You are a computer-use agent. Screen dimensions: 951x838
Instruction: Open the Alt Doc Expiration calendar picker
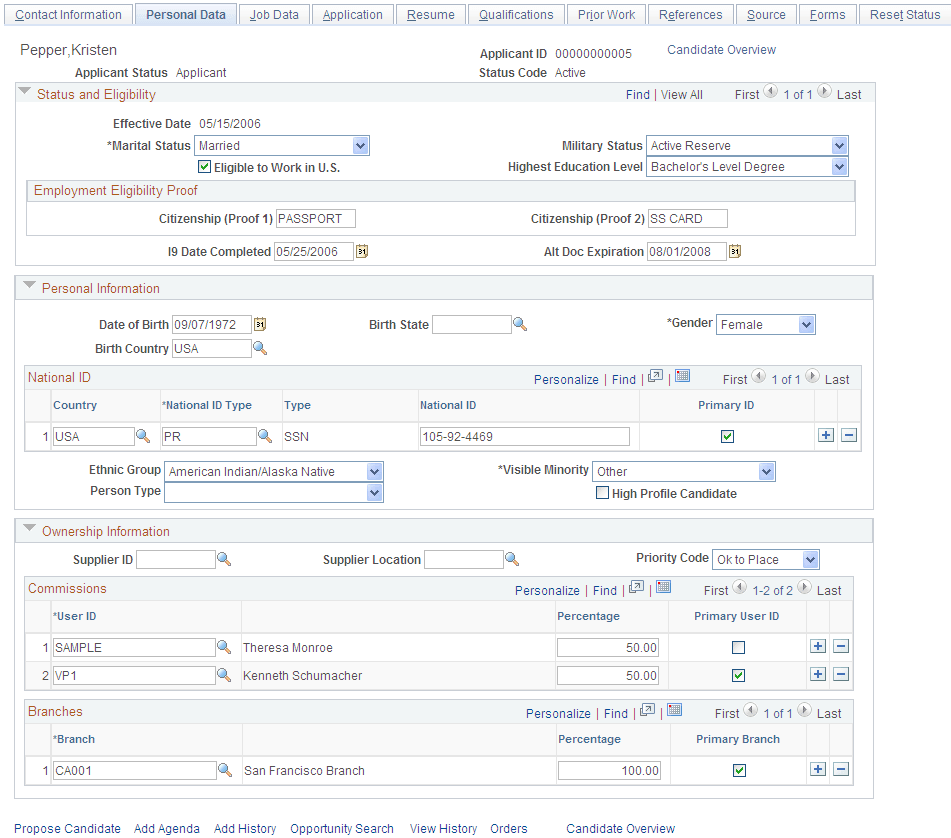point(735,251)
